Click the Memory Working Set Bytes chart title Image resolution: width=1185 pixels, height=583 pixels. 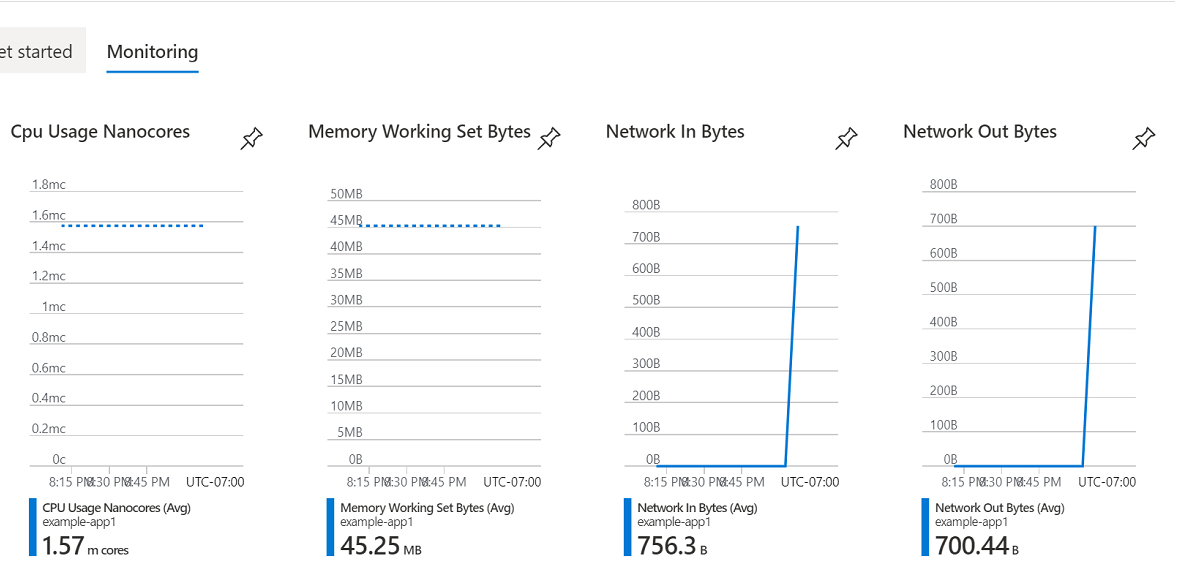coord(419,131)
